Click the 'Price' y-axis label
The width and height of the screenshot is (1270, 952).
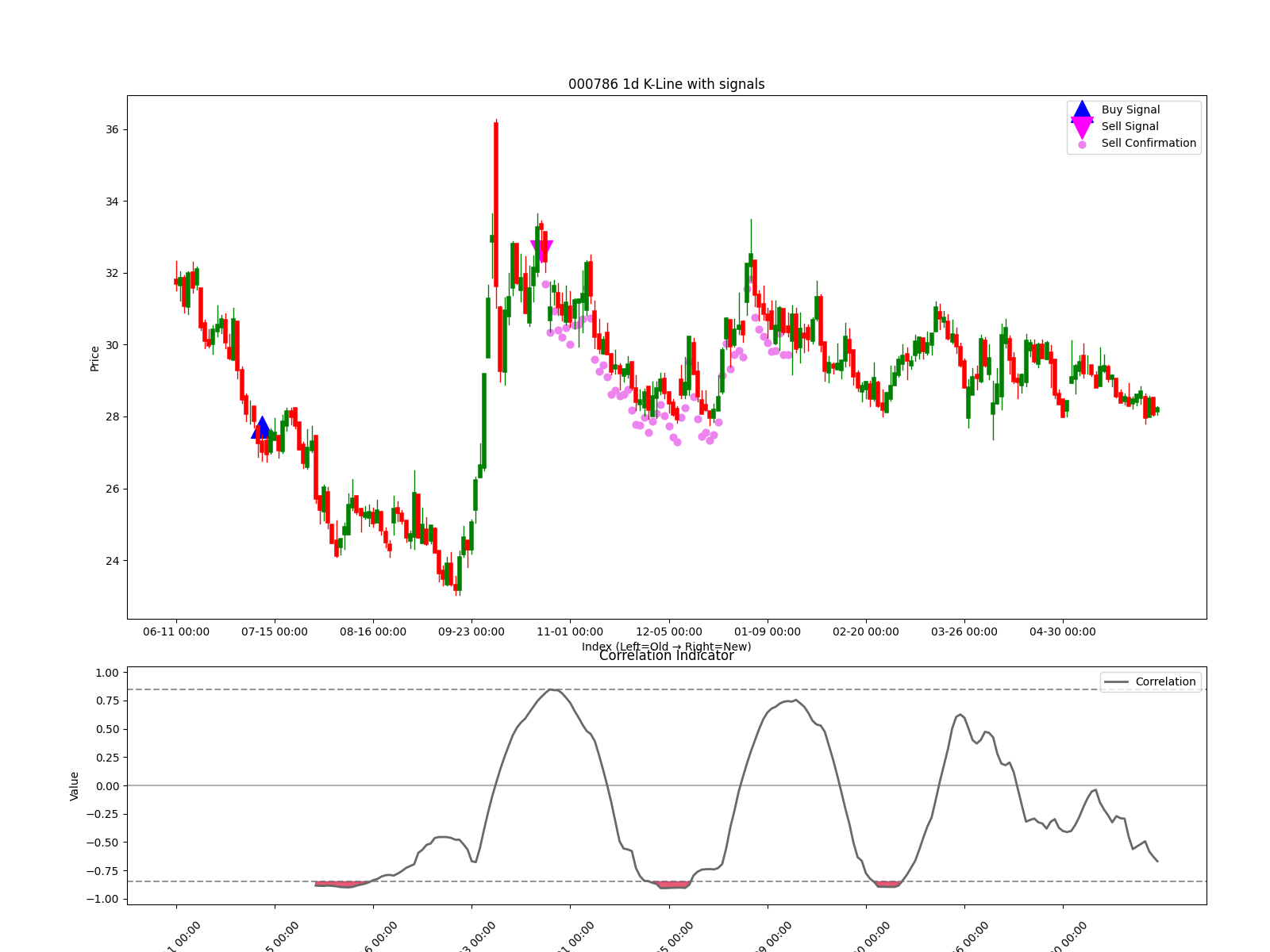click(94, 359)
